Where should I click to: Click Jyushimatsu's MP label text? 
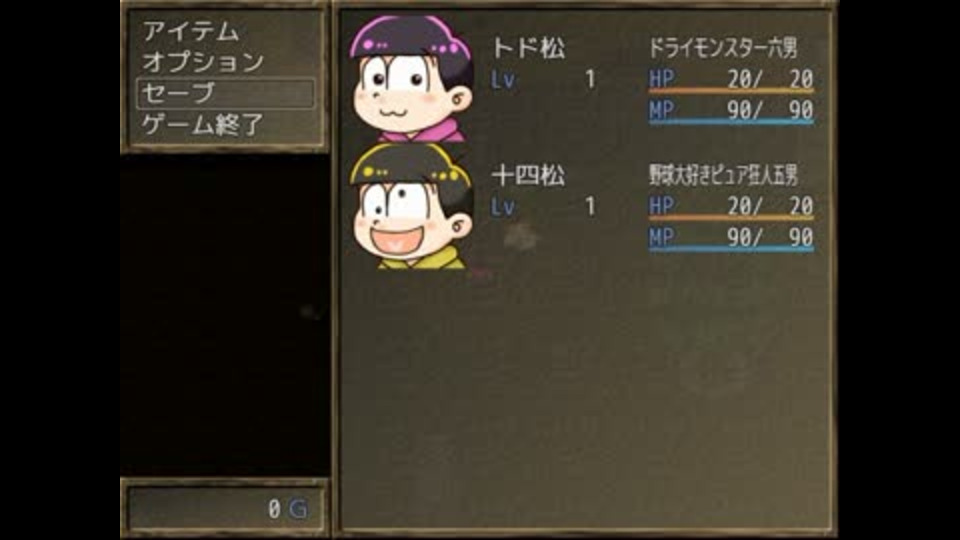point(662,238)
